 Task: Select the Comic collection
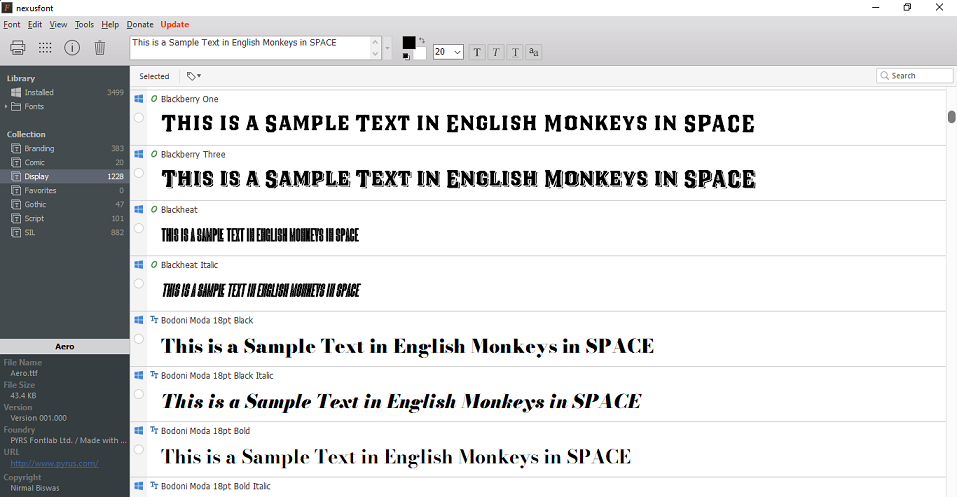[65, 162]
